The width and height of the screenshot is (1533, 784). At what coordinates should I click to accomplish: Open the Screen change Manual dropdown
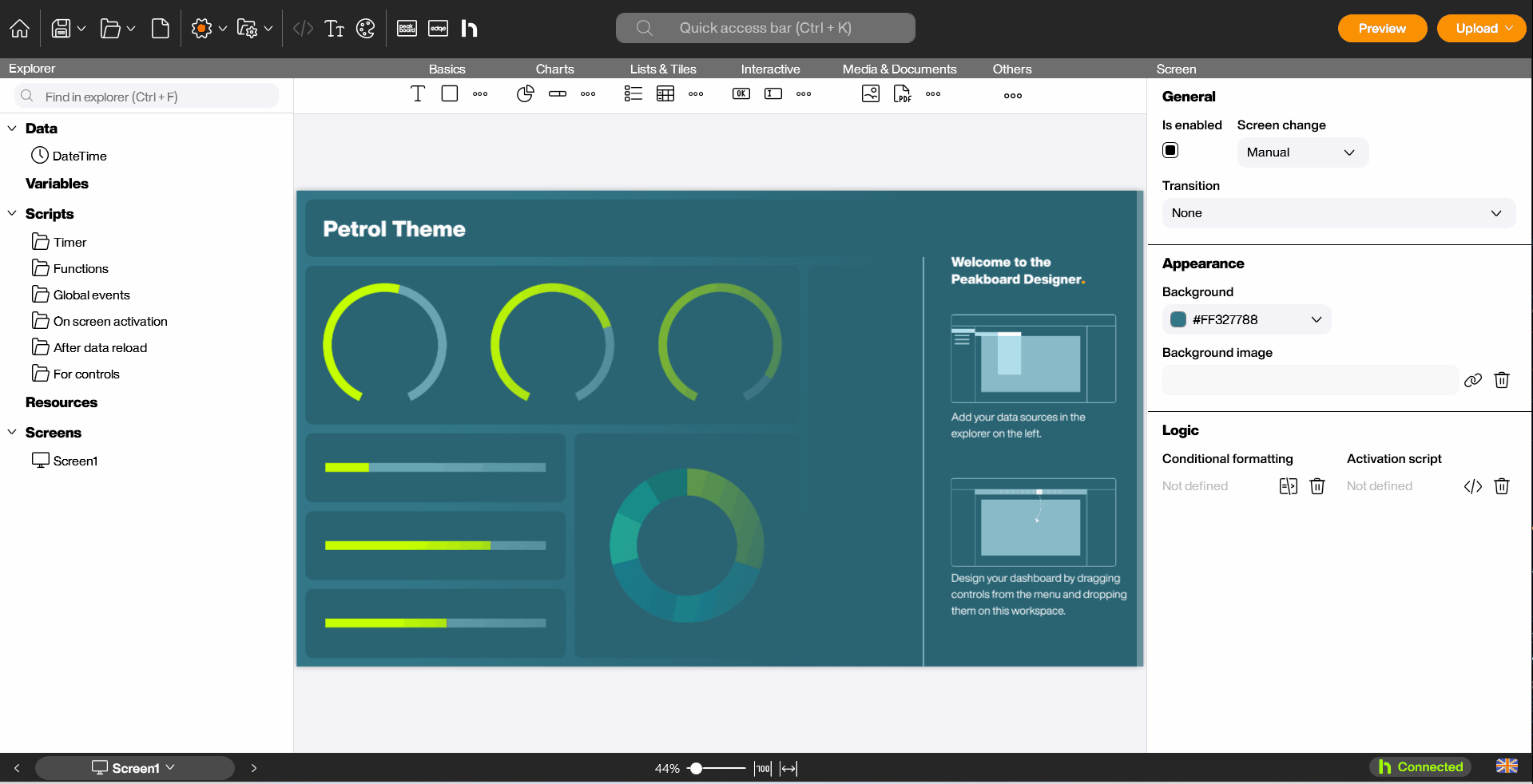[1302, 152]
